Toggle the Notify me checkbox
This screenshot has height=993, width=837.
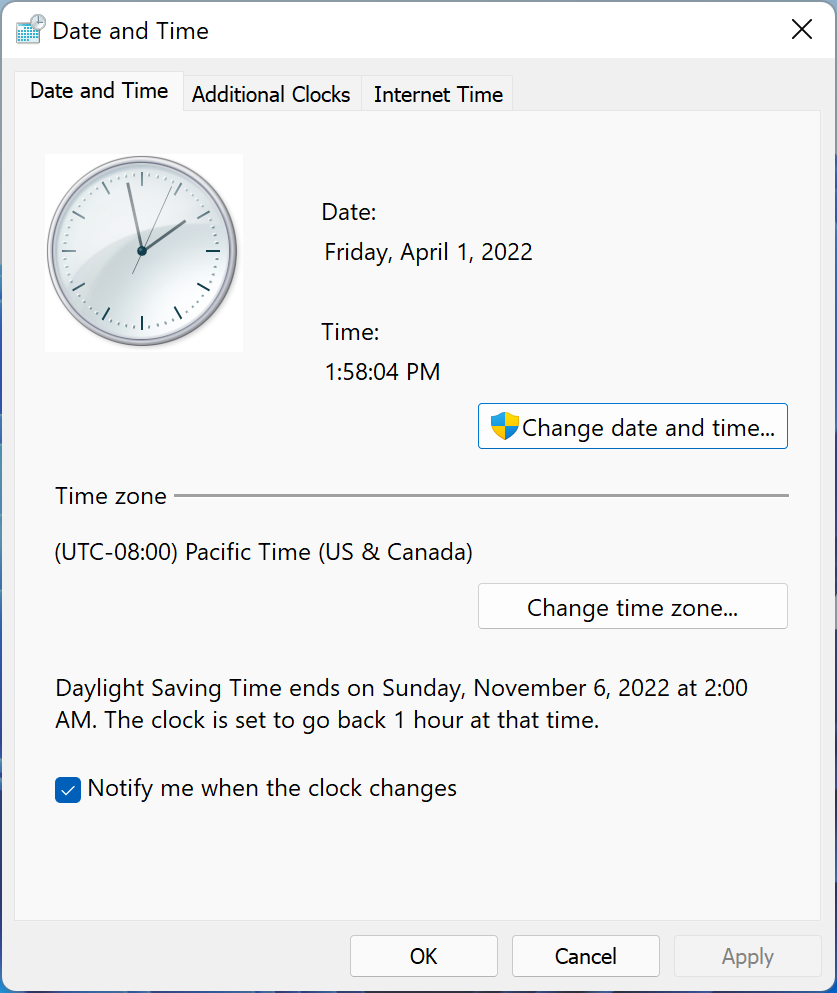point(68,789)
